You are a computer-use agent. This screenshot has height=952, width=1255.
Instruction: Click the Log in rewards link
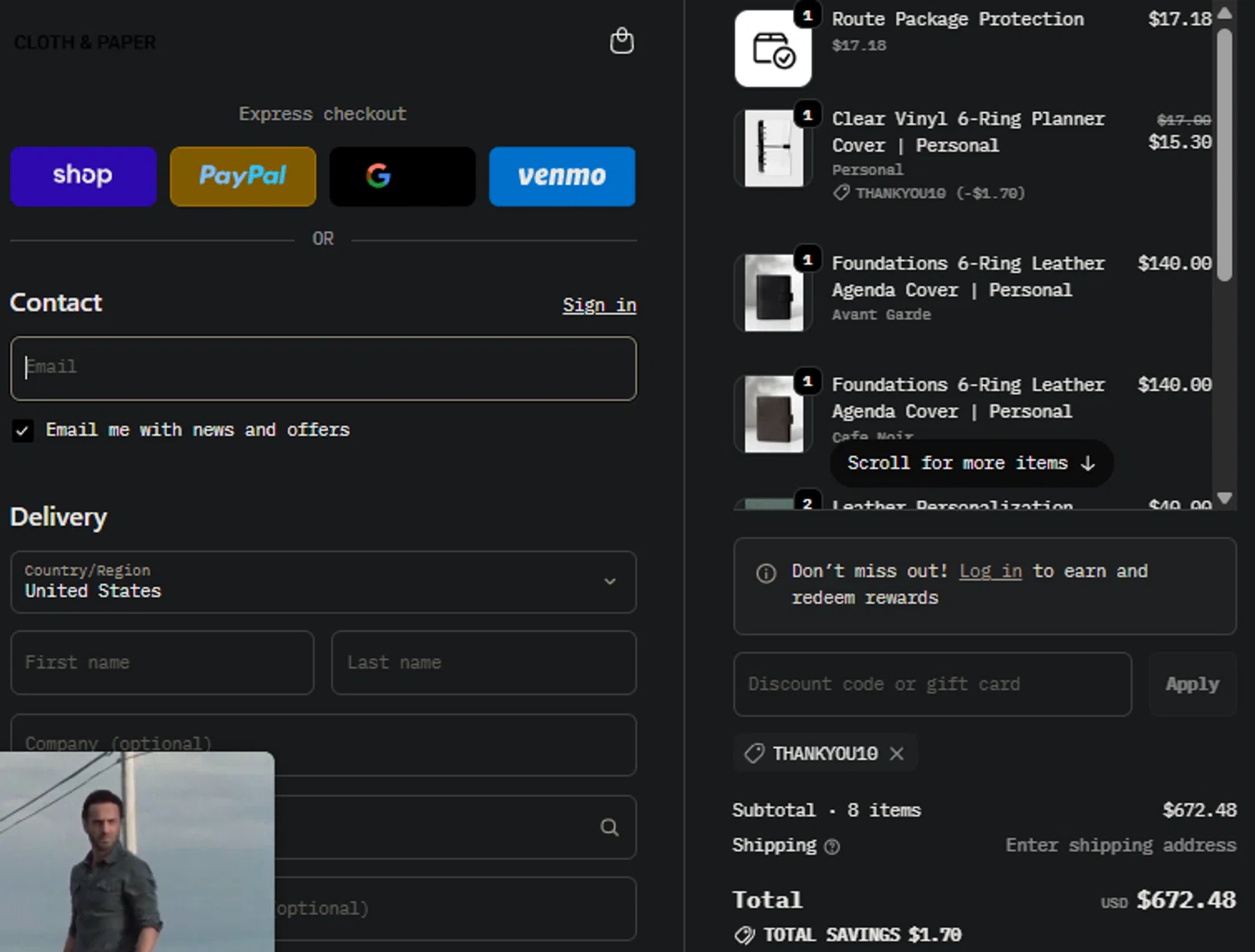(x=991, y=571)
